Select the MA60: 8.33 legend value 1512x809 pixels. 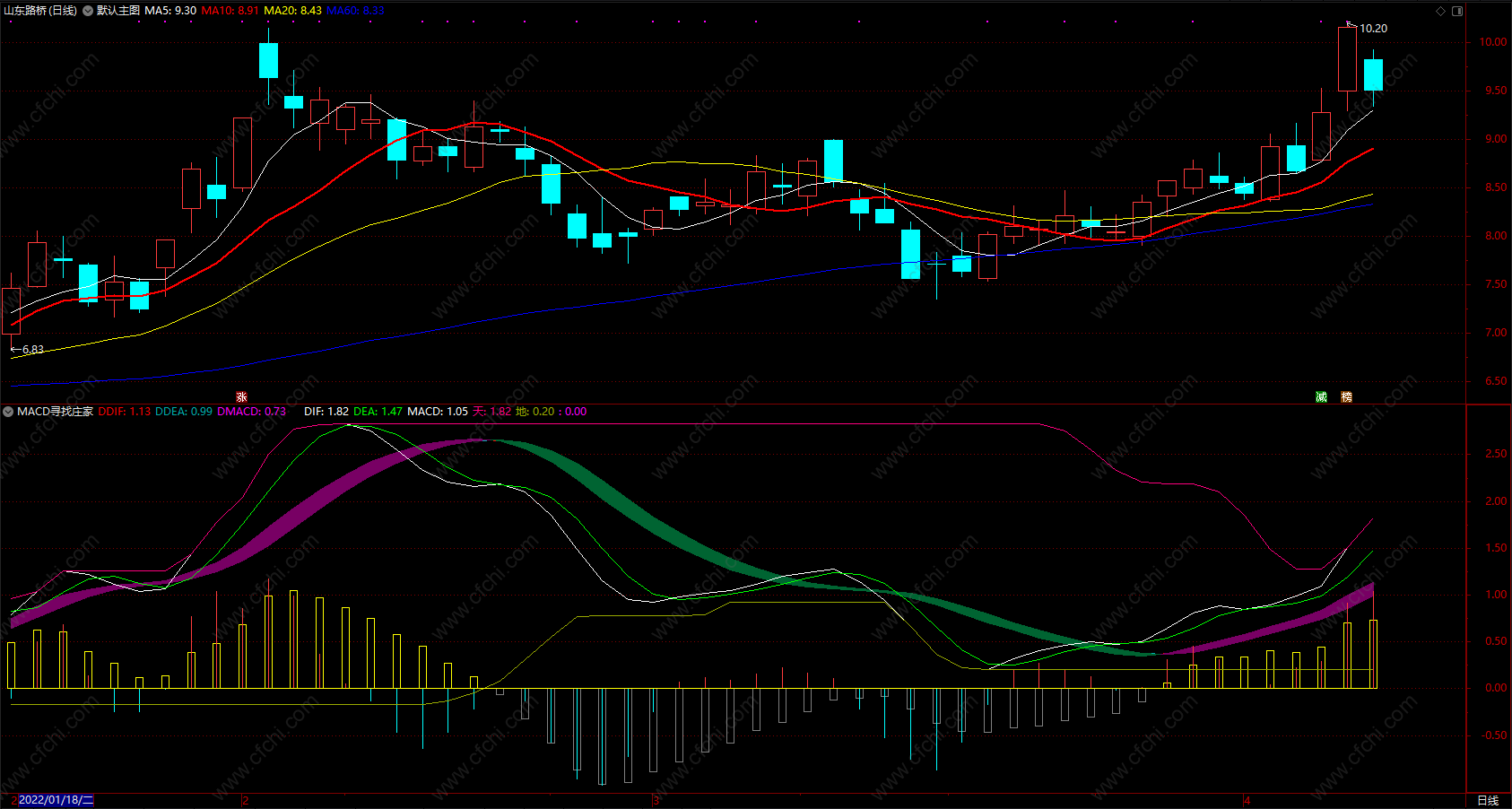click(356, 11)
